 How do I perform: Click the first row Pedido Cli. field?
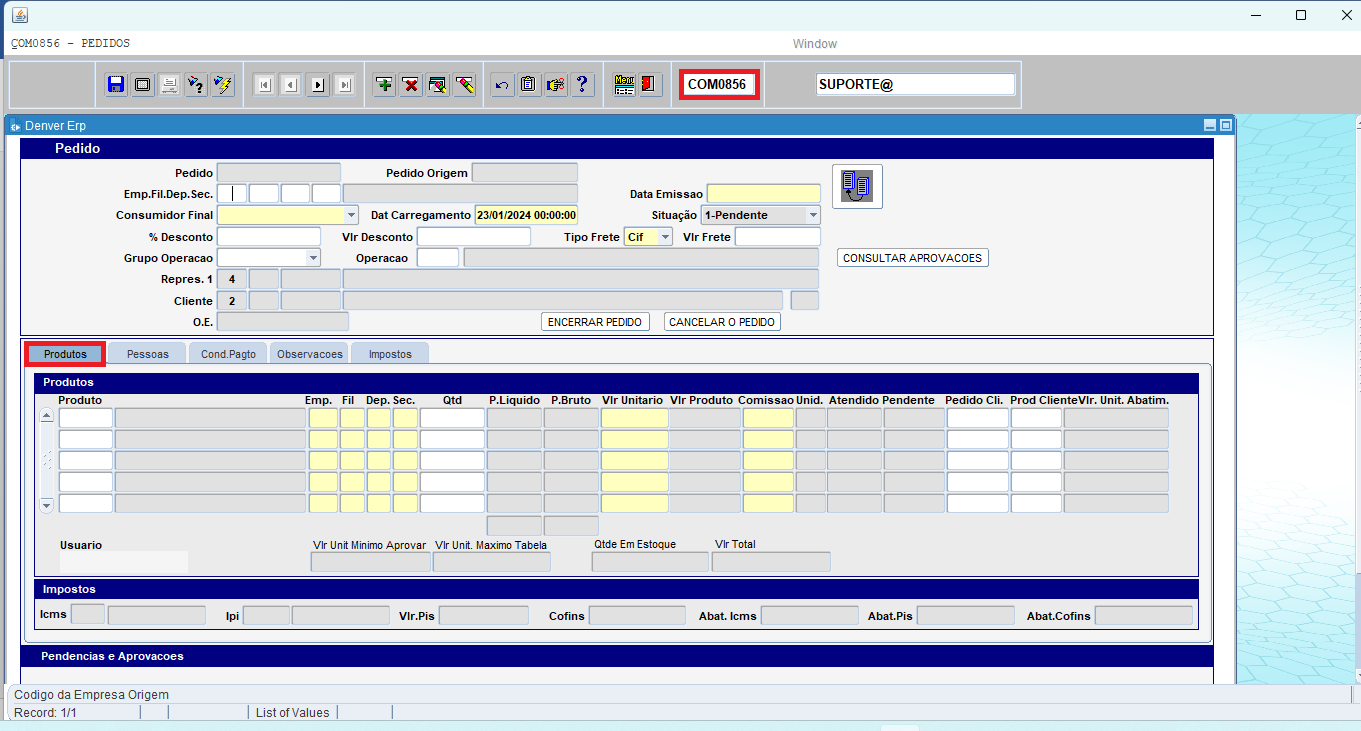click(978, 418)
